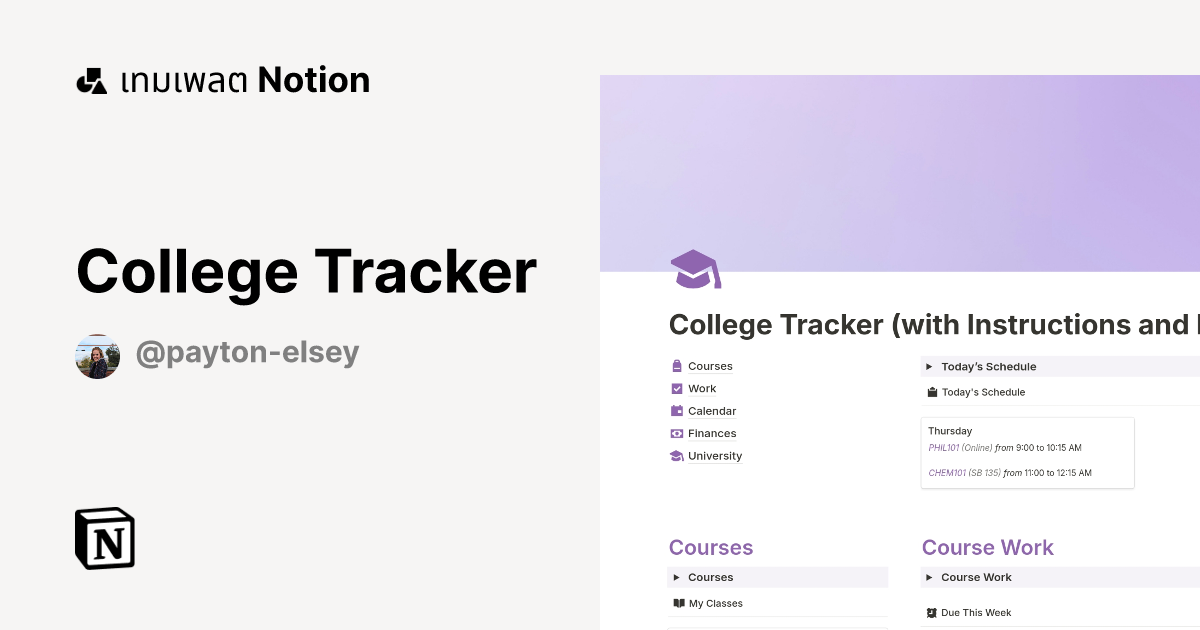1200x630 pixels.
Task: Click the author's profile avatar photo
Action: tap(97, 355)
